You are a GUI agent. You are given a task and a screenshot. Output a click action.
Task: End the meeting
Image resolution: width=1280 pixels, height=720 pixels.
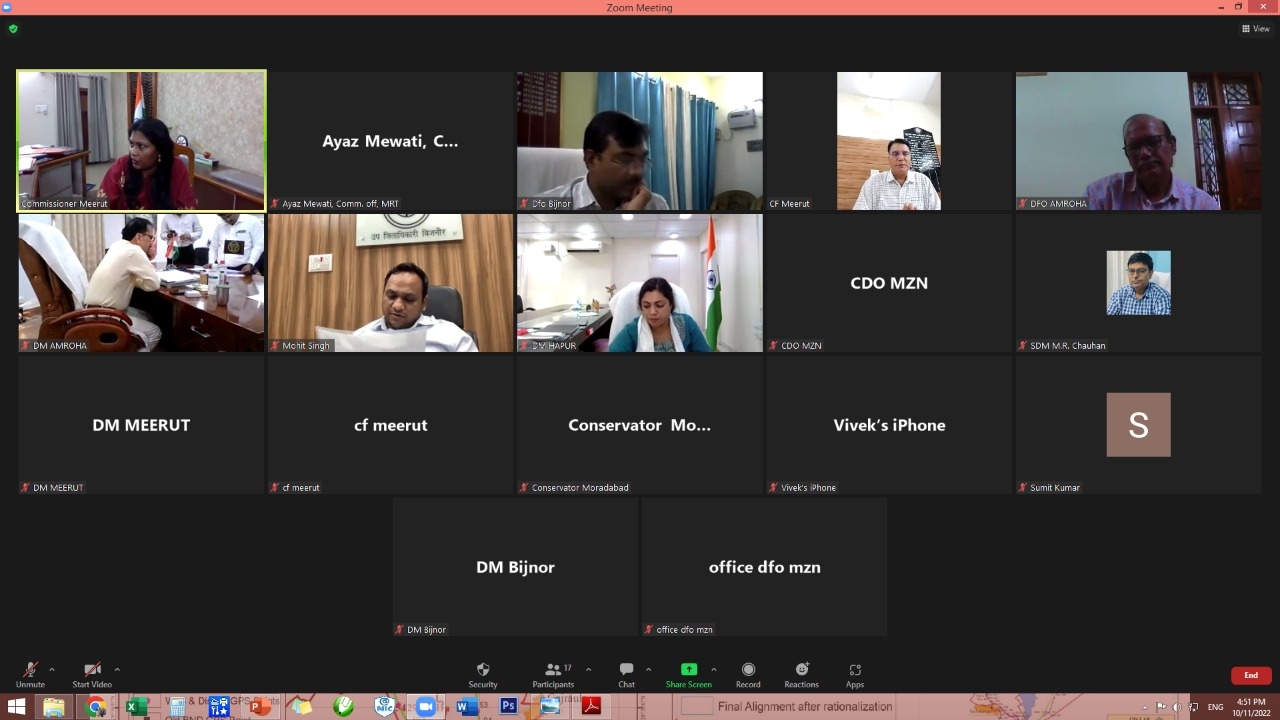click(x=1250, y=675)
